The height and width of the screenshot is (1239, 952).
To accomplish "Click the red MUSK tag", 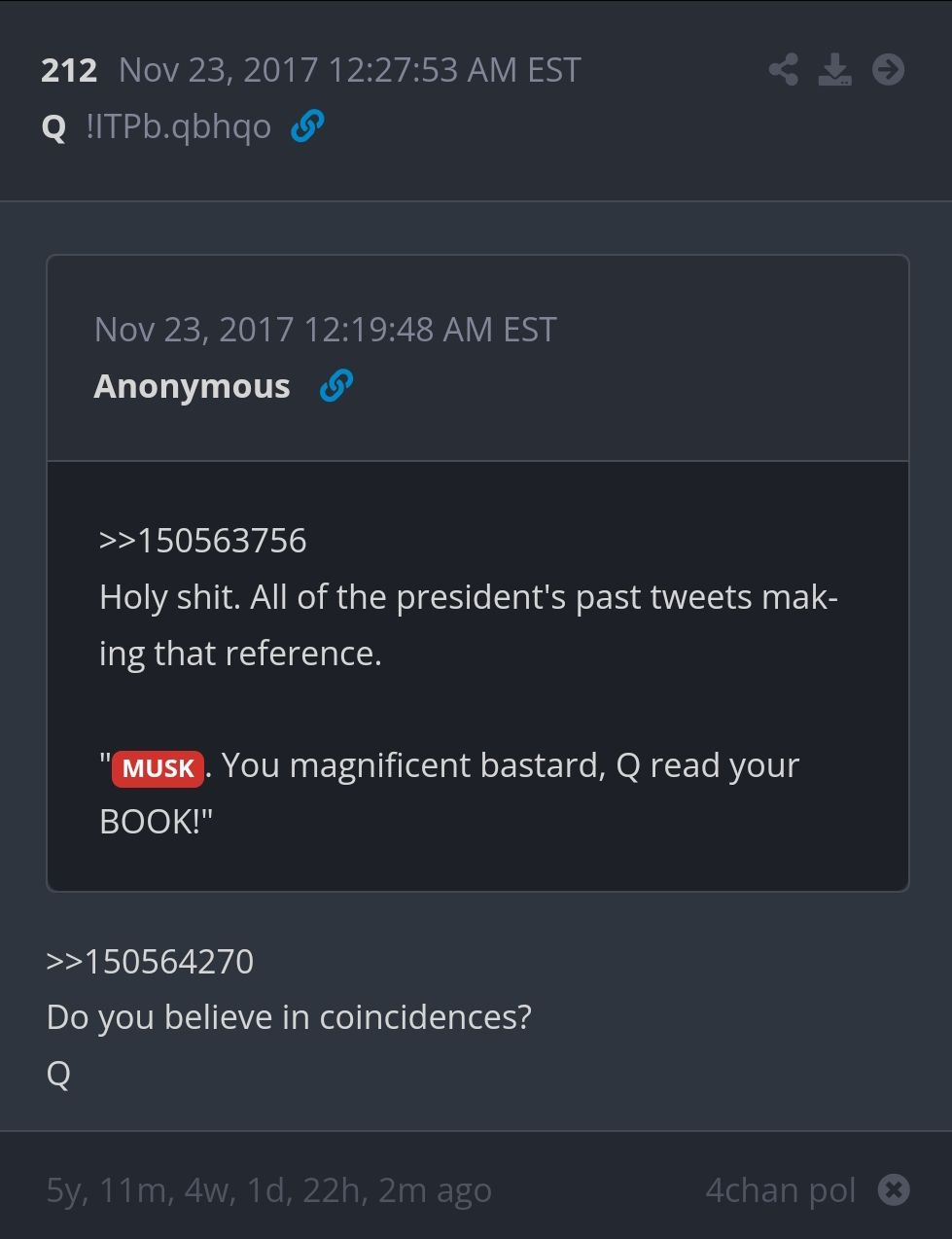I will 158,768.
